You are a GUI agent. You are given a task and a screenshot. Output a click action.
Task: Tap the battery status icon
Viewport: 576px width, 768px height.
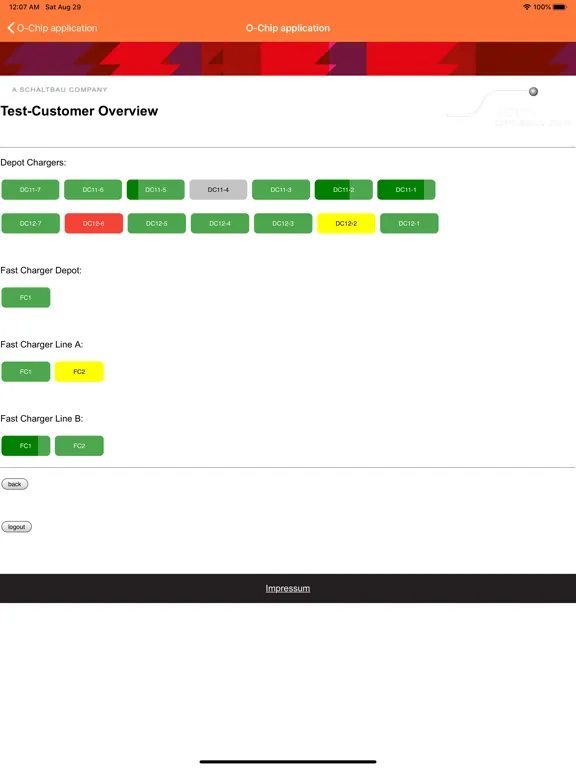point(560,7)
